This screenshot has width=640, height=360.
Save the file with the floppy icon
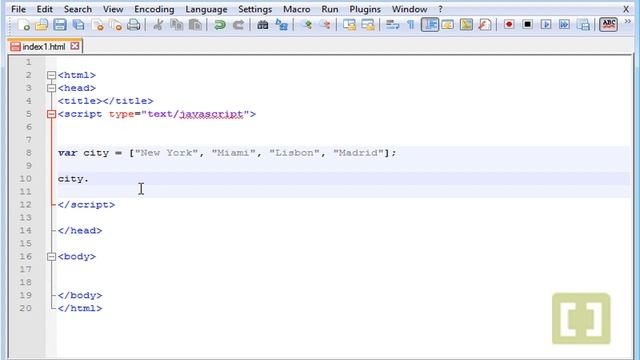60,25
